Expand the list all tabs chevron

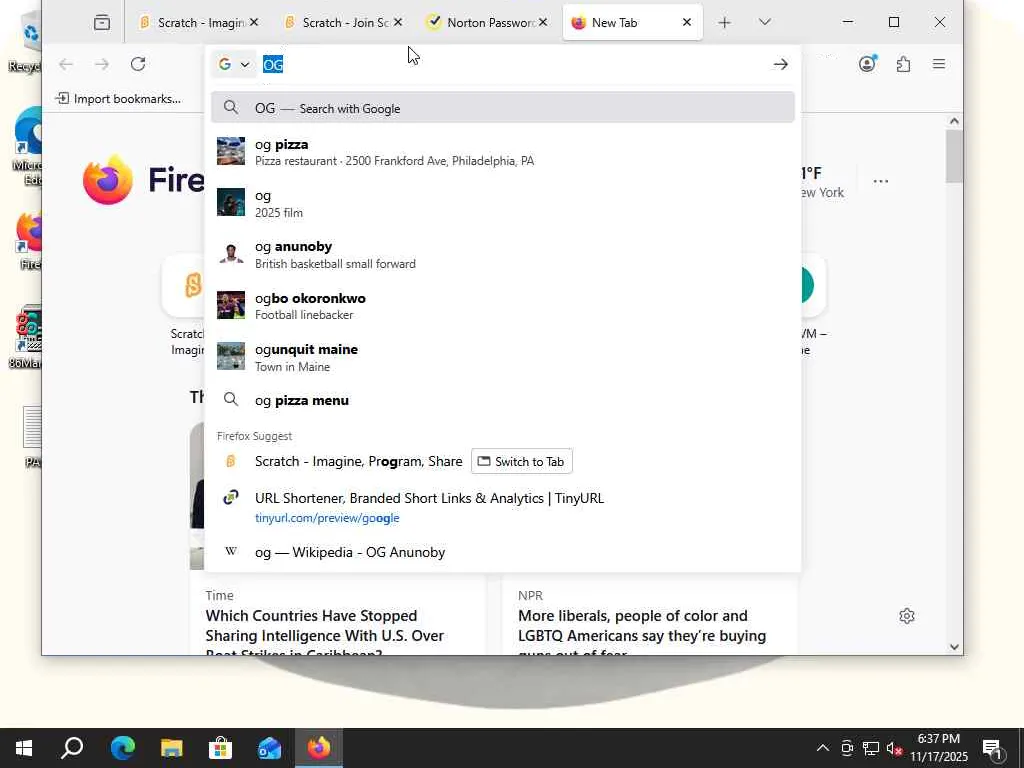(x=765, y=22)
